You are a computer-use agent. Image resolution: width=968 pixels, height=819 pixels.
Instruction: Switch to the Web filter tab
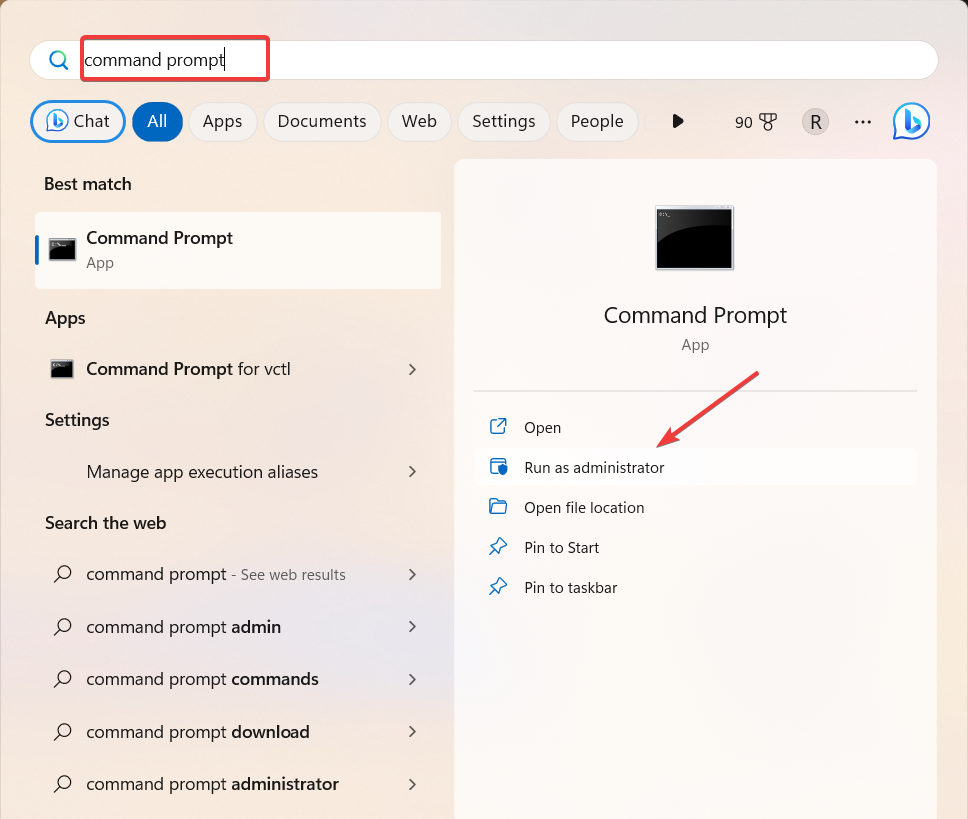click(x=419, y=121)
